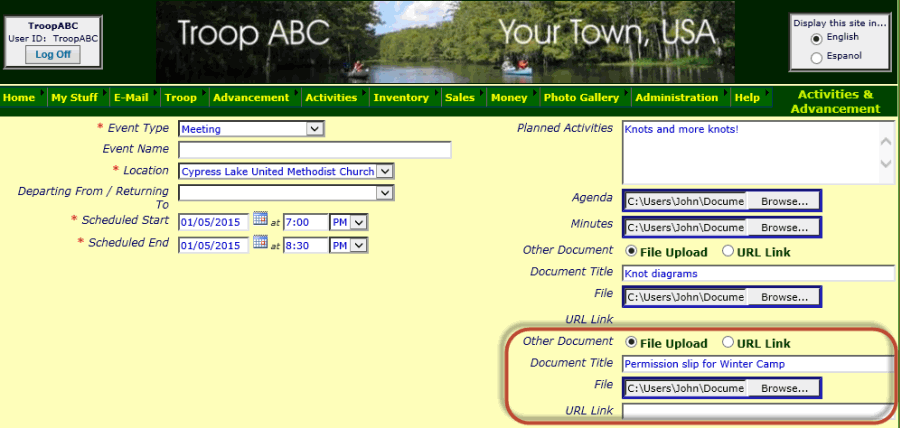The height and width of the screenshot is (428, 900).
Task: Open the Advancement menu
Action: coord(251,98)
